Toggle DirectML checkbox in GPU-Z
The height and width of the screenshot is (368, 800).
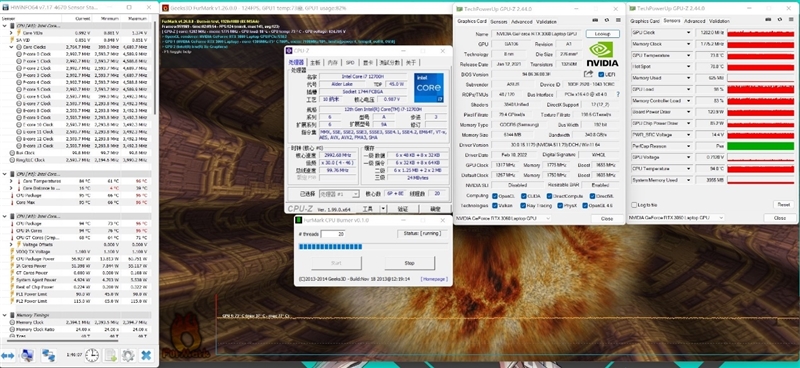click(592, 196)
